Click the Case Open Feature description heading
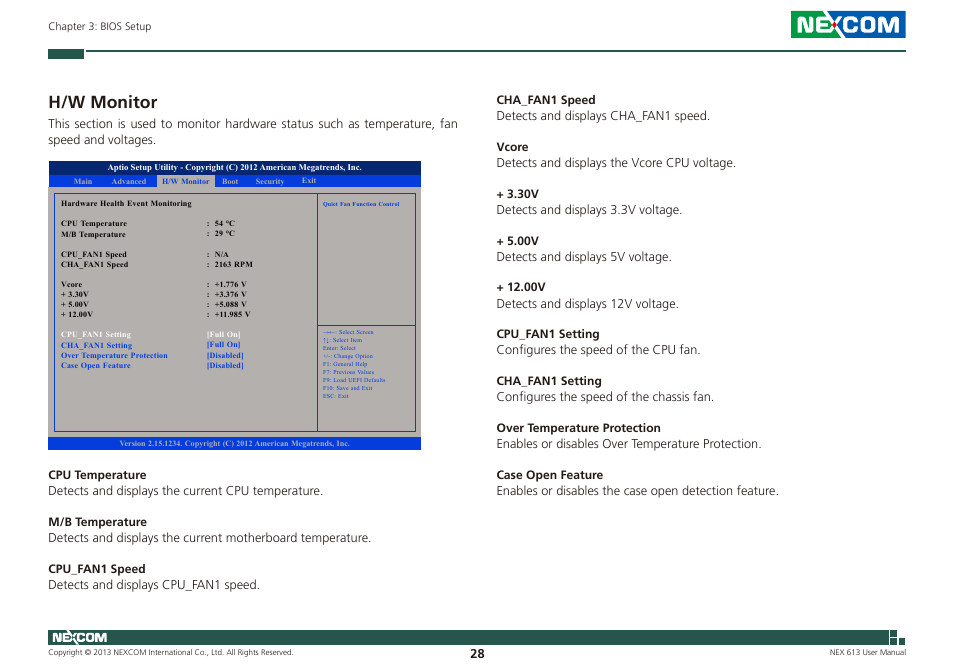Image resolution: width=954 pixels, height=672 pixels. 549,475
